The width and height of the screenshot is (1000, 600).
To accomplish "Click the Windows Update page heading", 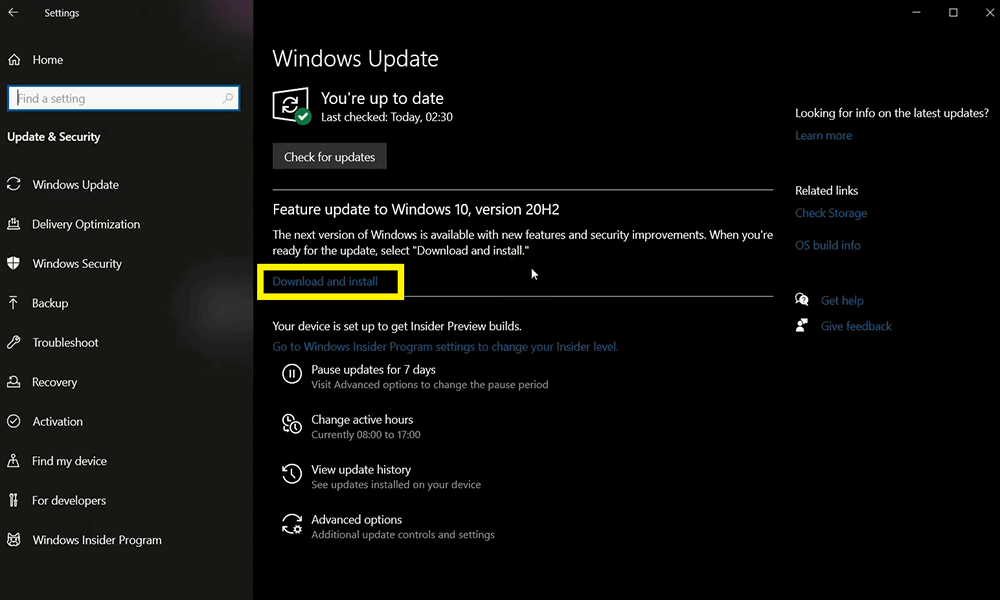I will click(355, 59).
